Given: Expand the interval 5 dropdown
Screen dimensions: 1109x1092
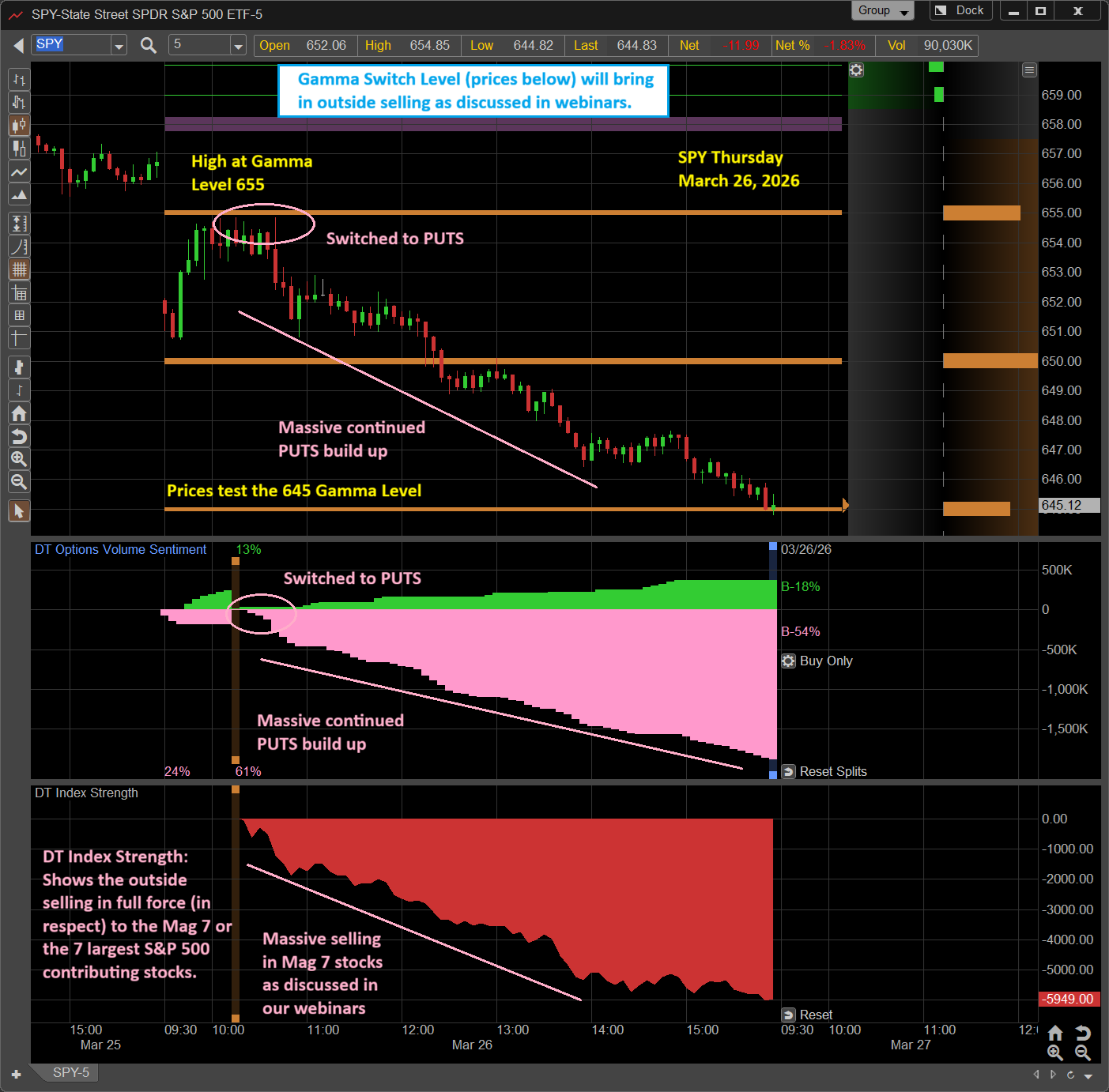Looking at the screenshot, I should click(x=237, y=46).
